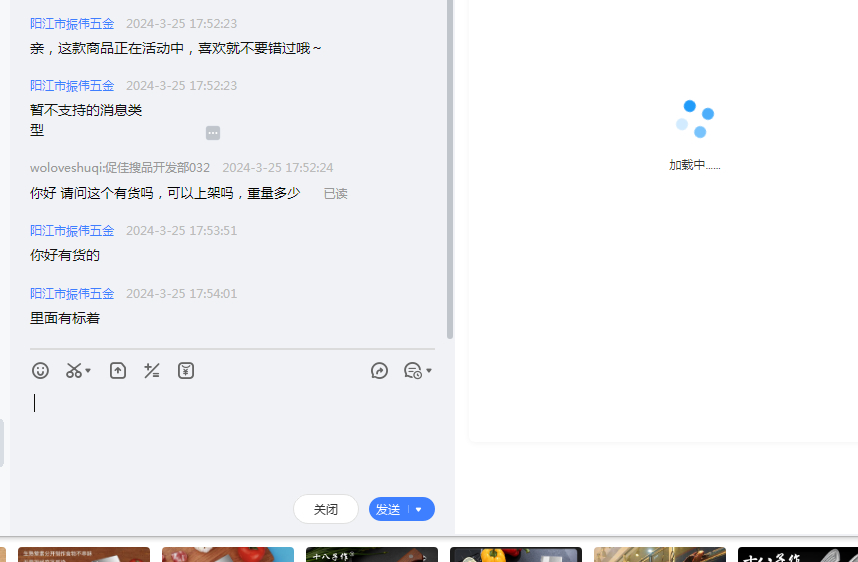The image size is (858, 562).
Task: Click message 你好有货的
Action: pyautogui.click(x=65, y=256)
